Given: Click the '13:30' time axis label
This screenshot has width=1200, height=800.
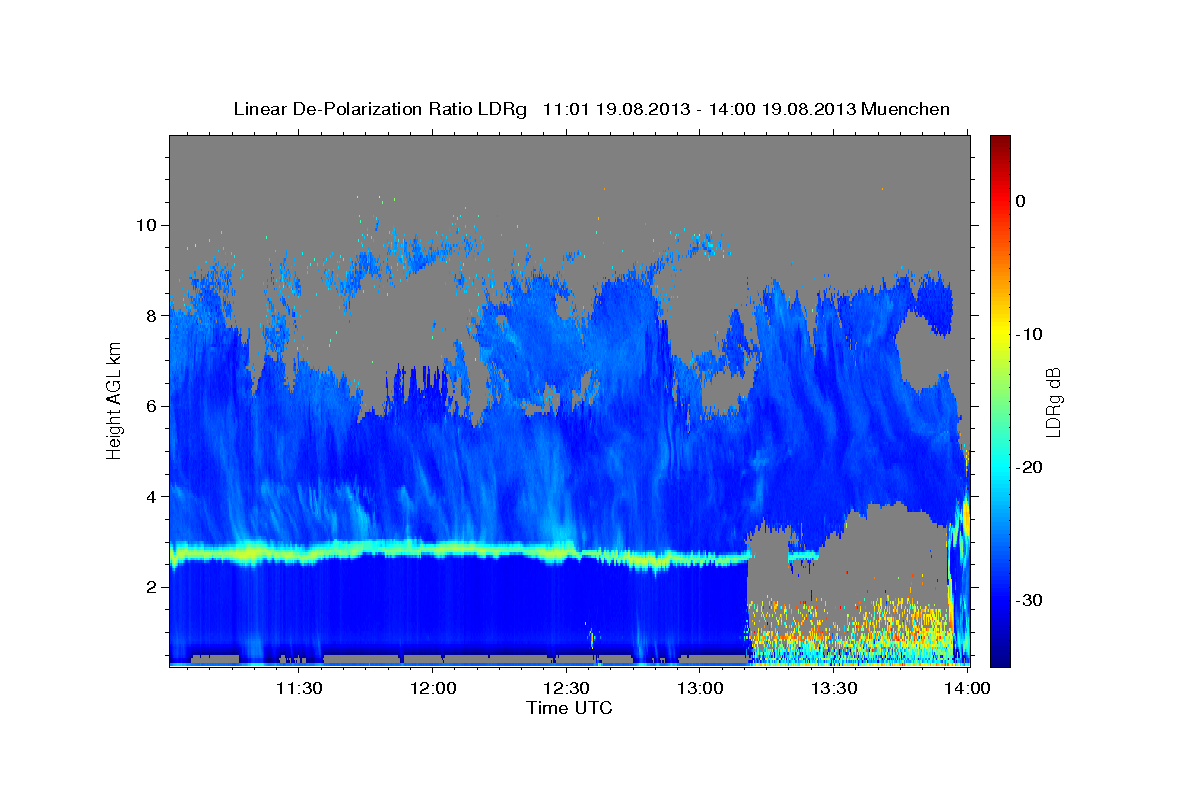Looking at the screenshot, I should pyautogui.click(x=834, y=688).
